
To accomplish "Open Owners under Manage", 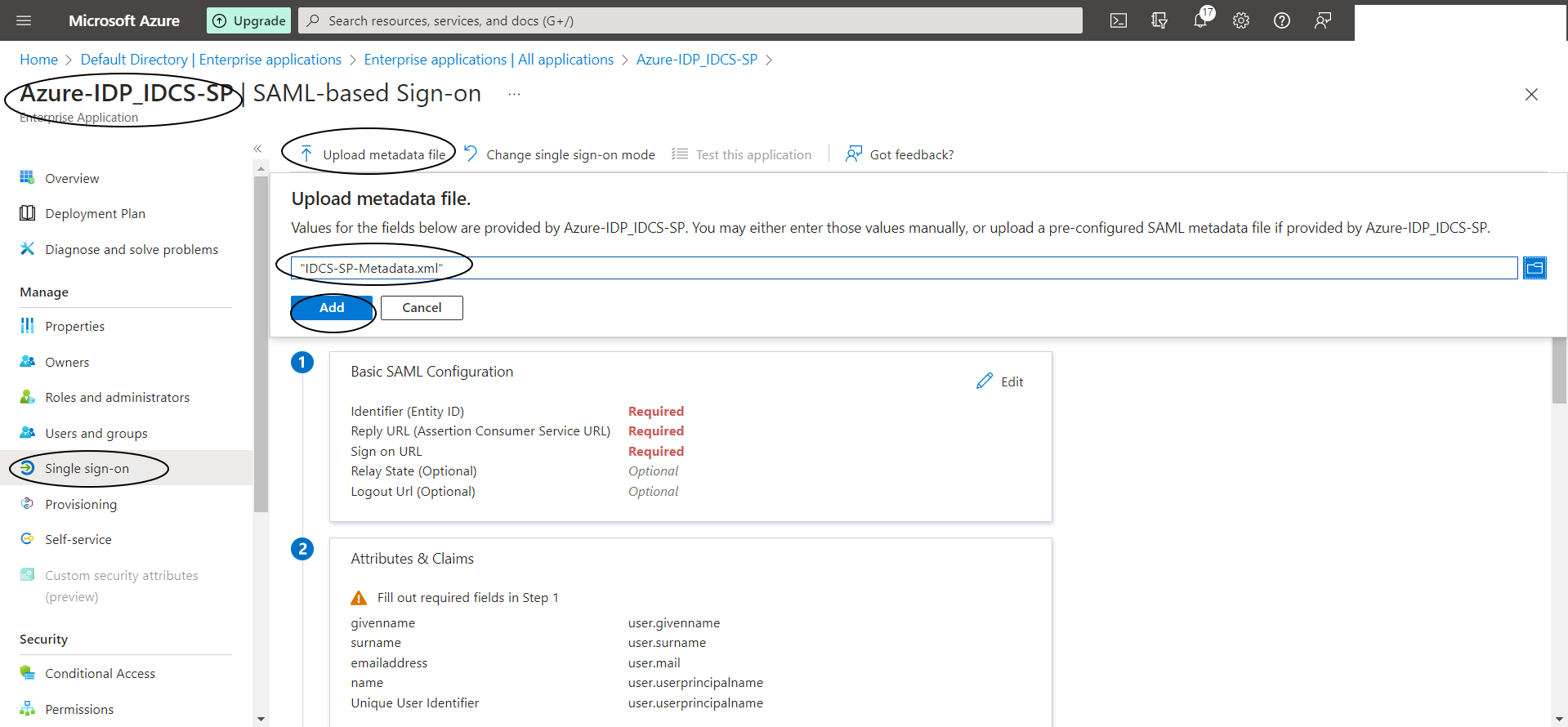I will point(67,363).
